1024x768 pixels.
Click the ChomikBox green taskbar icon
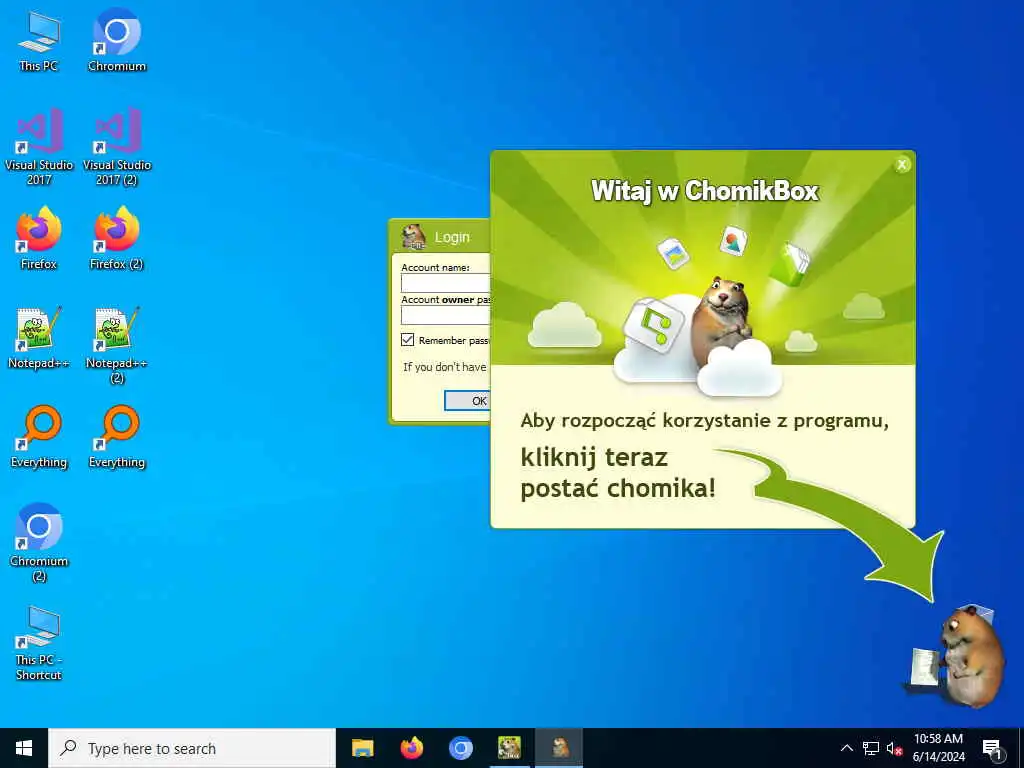(509, 748)
